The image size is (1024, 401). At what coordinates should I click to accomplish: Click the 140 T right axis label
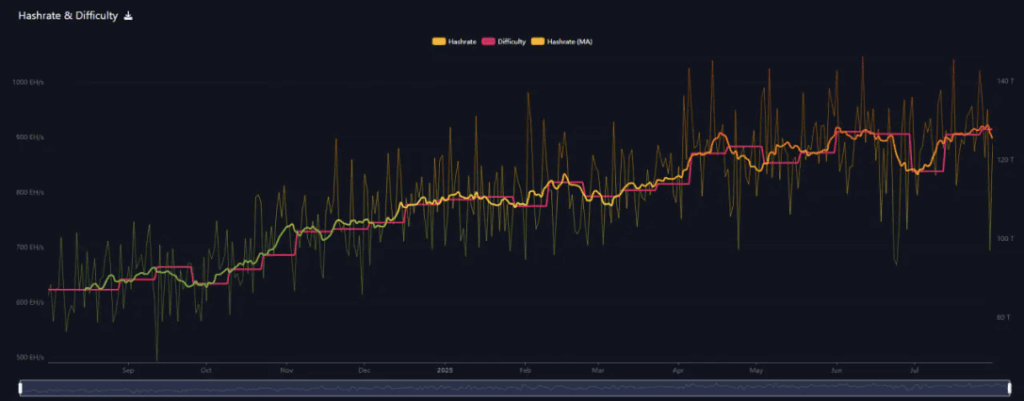[1005, 78]
